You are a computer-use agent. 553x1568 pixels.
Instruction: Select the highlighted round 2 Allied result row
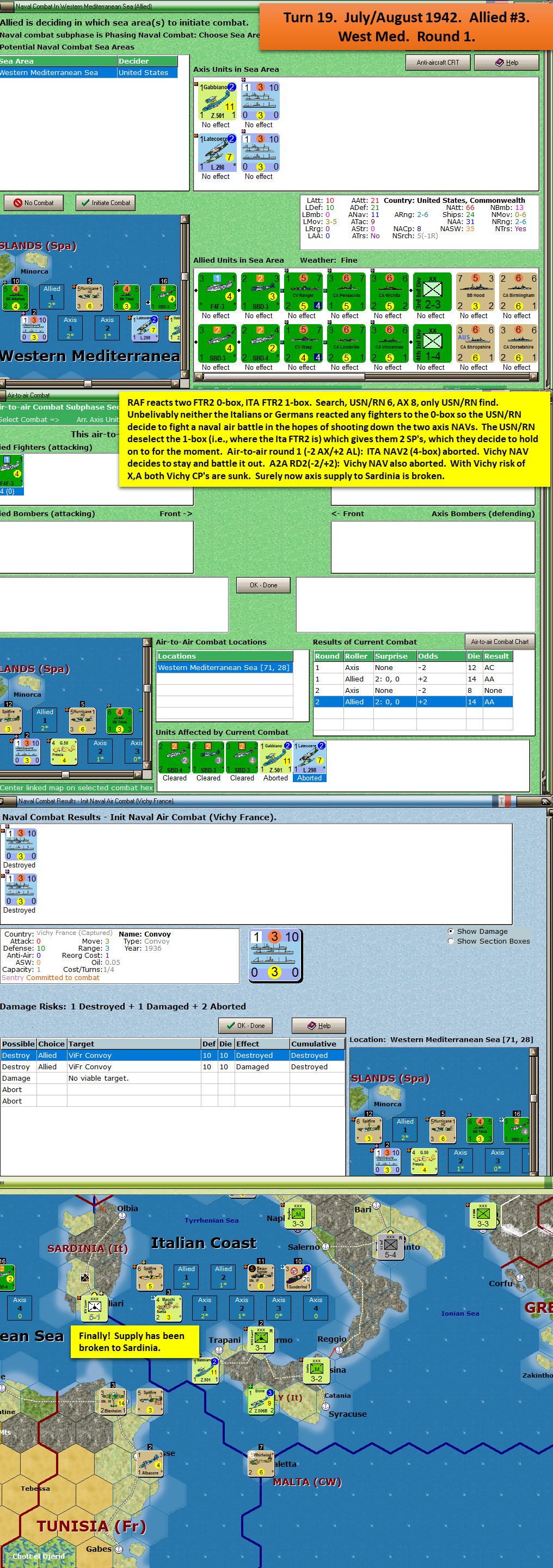click(x=413, y=702)
